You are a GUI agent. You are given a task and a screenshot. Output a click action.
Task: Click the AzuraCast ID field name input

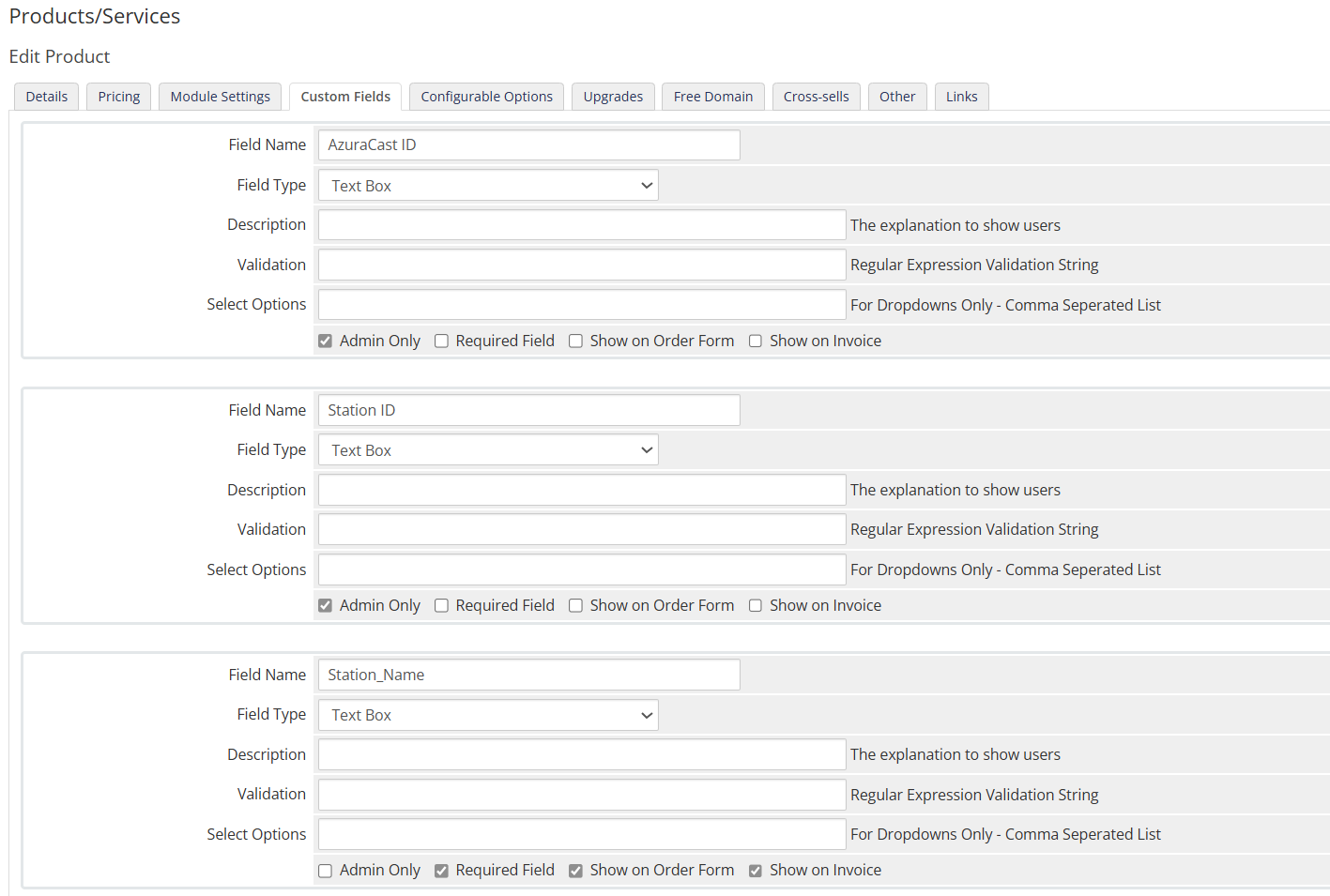[528, 145]
